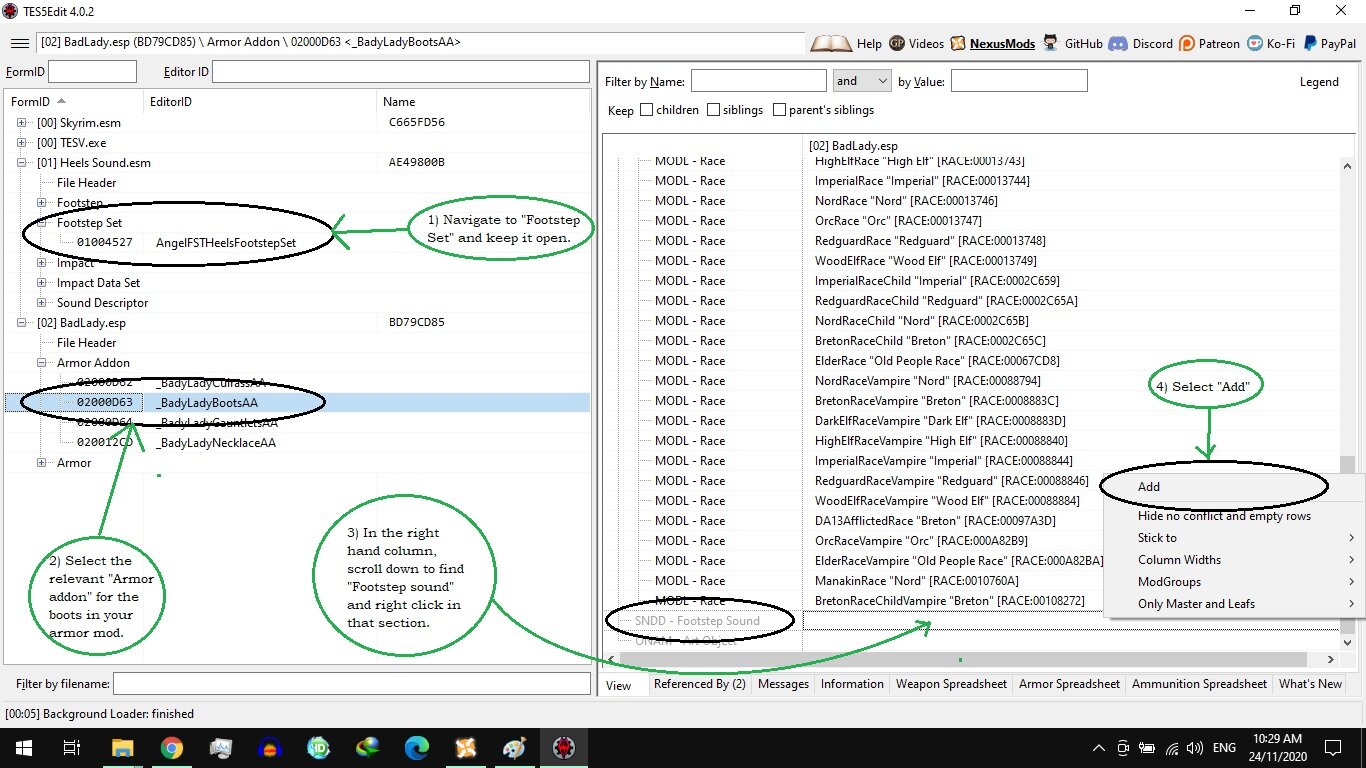Open the orange mod manager taskbar app
The width and height of the screenshot is (1366, 768).
click(x=465, y=748)
